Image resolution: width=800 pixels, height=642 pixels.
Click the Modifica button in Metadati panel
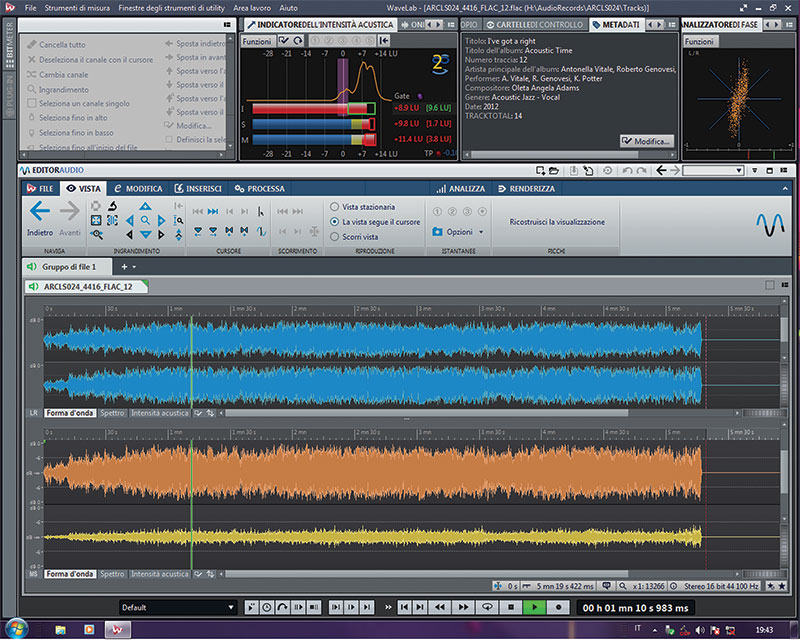coord(647,142)
